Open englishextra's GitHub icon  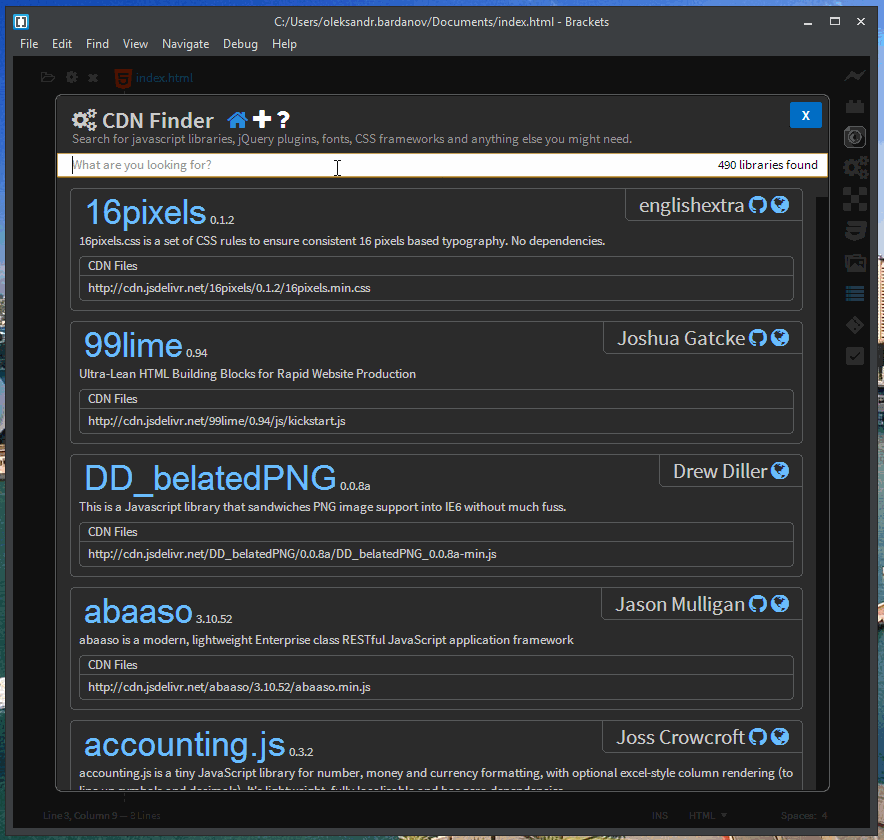click(x=758, y=205)
